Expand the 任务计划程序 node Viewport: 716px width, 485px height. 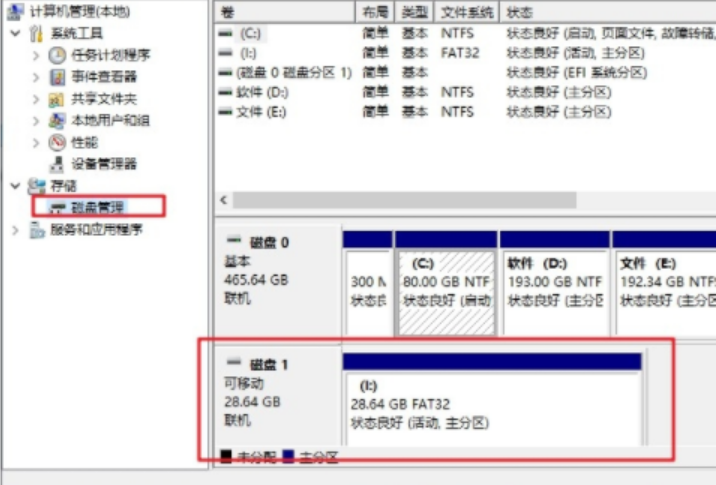coord(36,55)
